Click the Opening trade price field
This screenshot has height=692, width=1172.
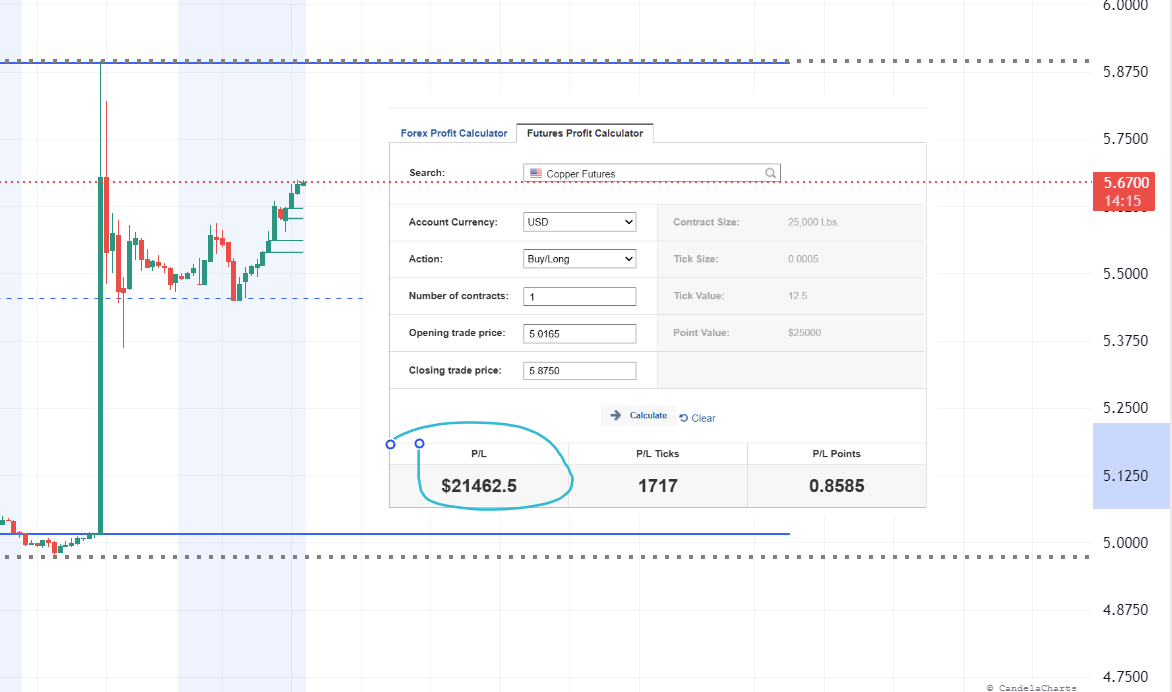[579, 333]
